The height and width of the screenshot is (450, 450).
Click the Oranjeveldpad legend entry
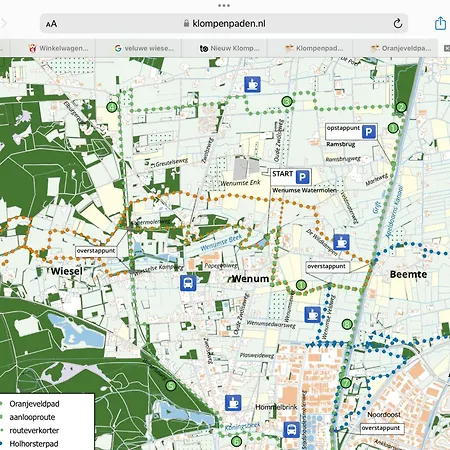(x=34, y=404)
